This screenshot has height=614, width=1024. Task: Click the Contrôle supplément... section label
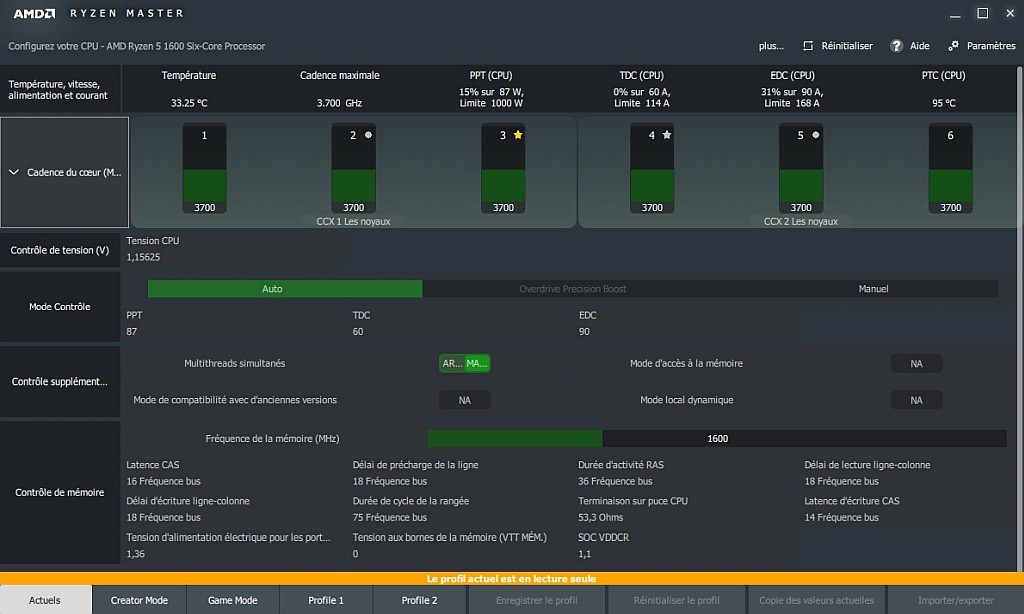point(60,381)
